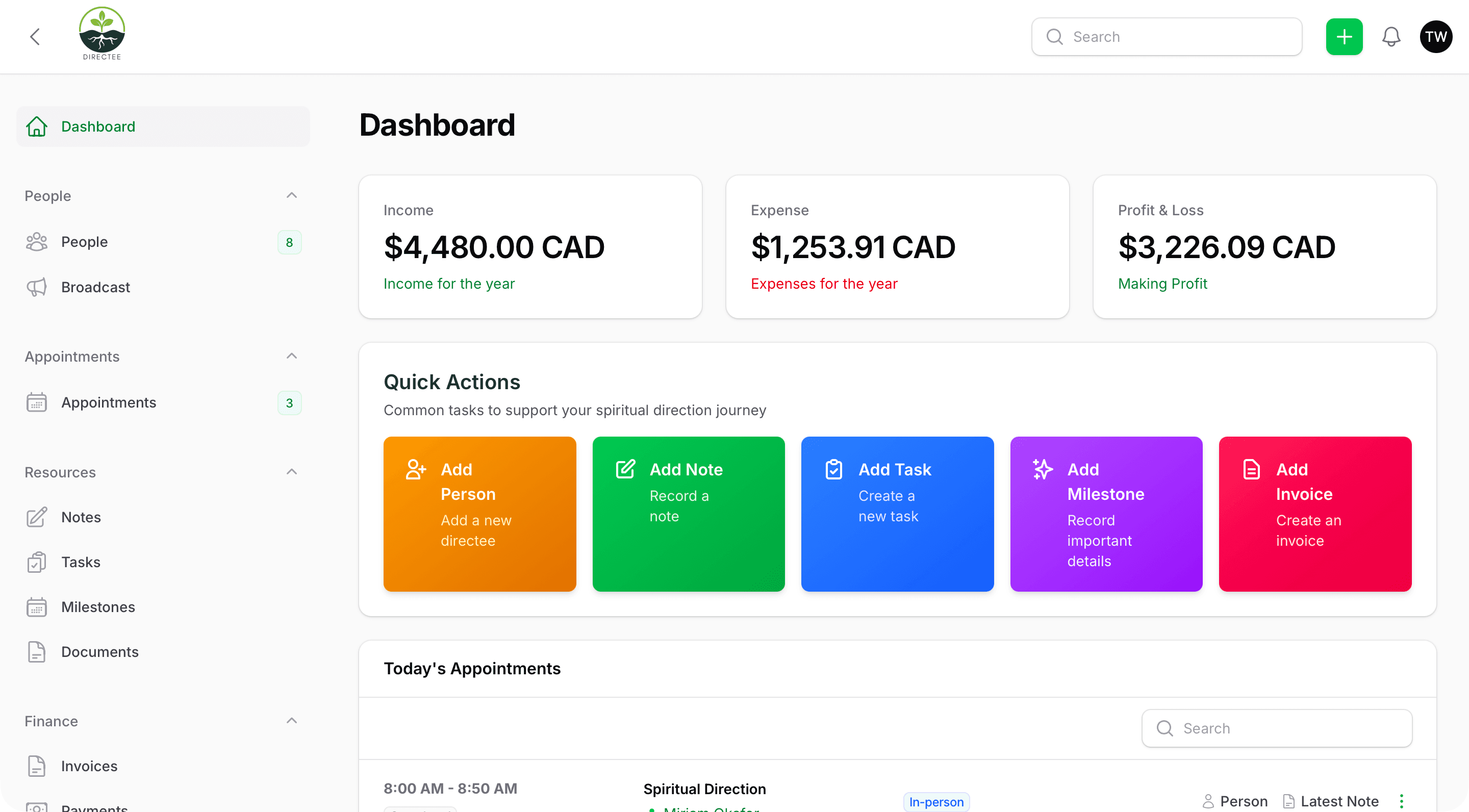Image resolution: width=1469 pixels, height=812 pixels.
Task: Click magnifier icon in appointments search
Action: (x=1164, y=729)
